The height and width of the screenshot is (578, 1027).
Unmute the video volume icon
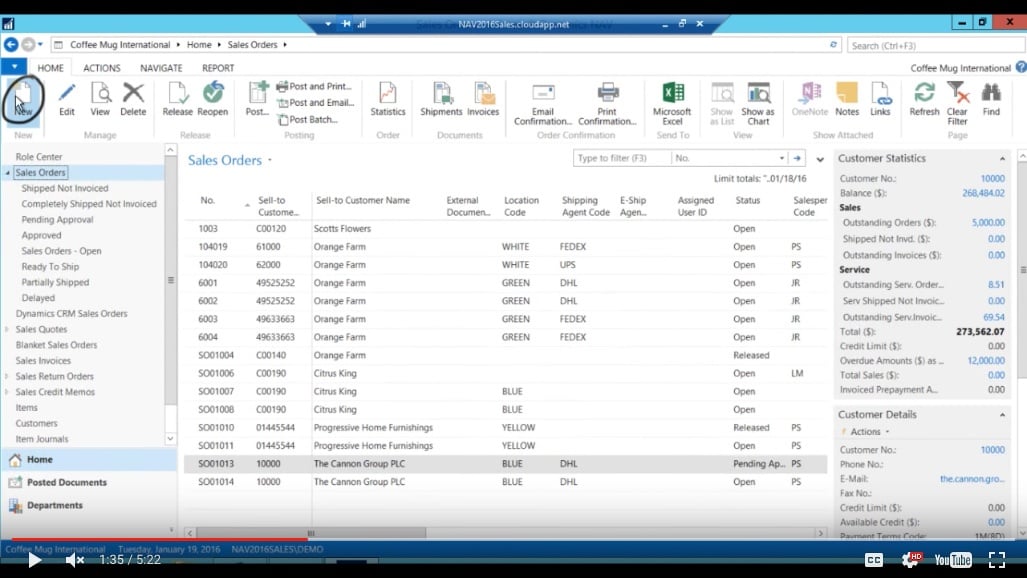click(x=74, y=560)
